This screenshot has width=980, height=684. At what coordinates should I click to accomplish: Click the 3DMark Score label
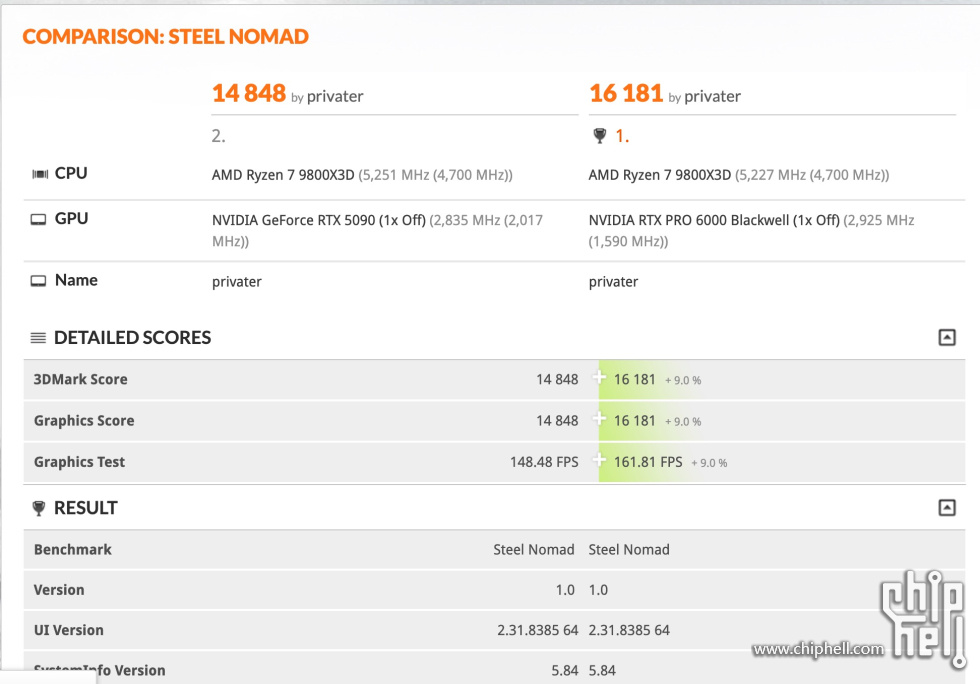coord(81,380)
